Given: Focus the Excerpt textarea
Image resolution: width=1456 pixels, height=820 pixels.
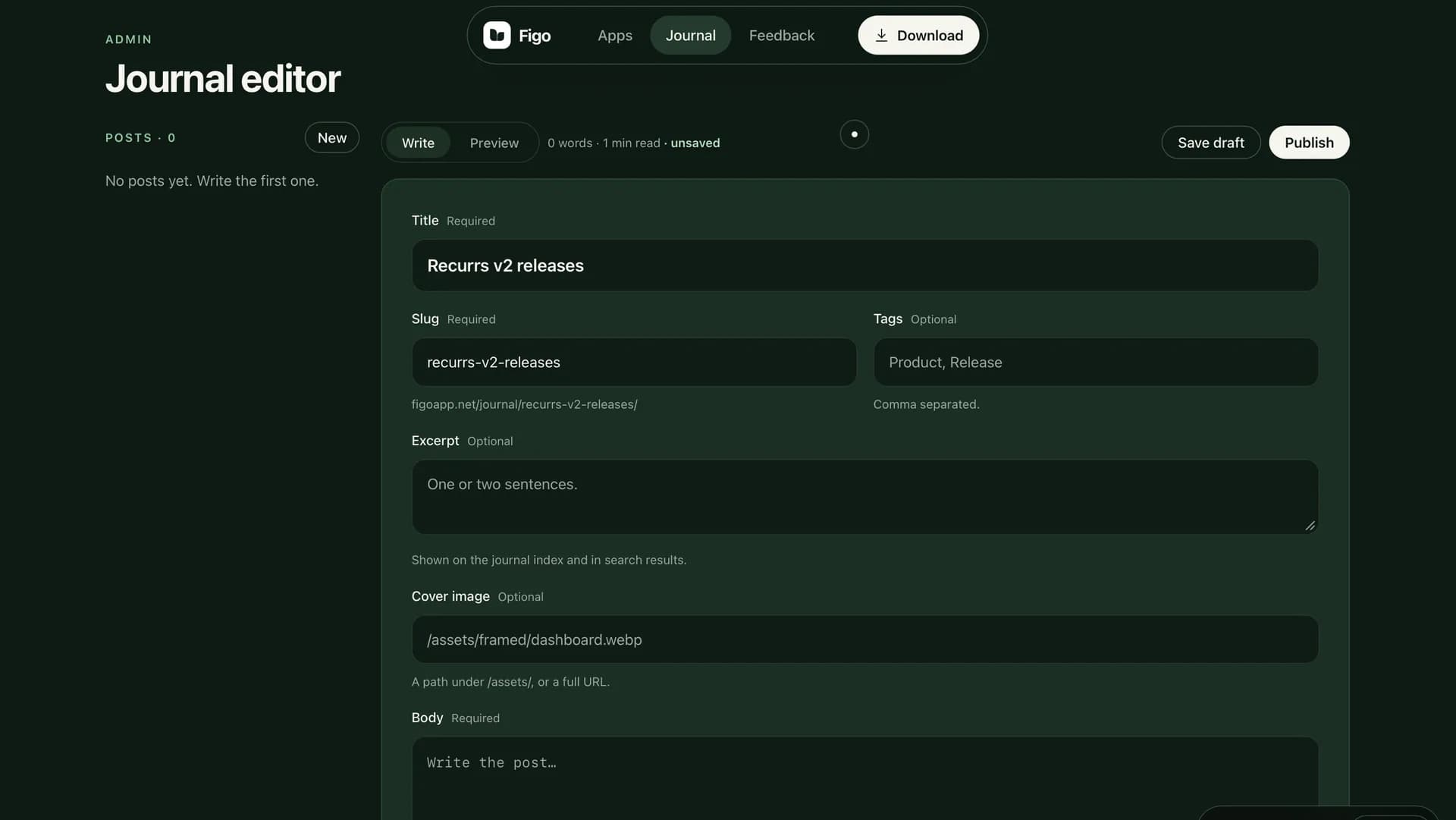Looking at the screenshot, I should tap(864, 497).
